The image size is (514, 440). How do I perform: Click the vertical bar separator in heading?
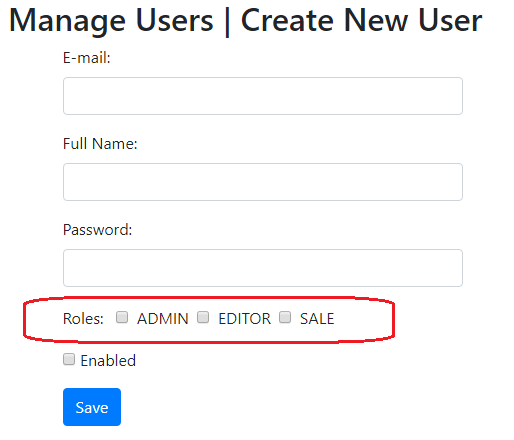pyautogui.click(x=227, y=22)
